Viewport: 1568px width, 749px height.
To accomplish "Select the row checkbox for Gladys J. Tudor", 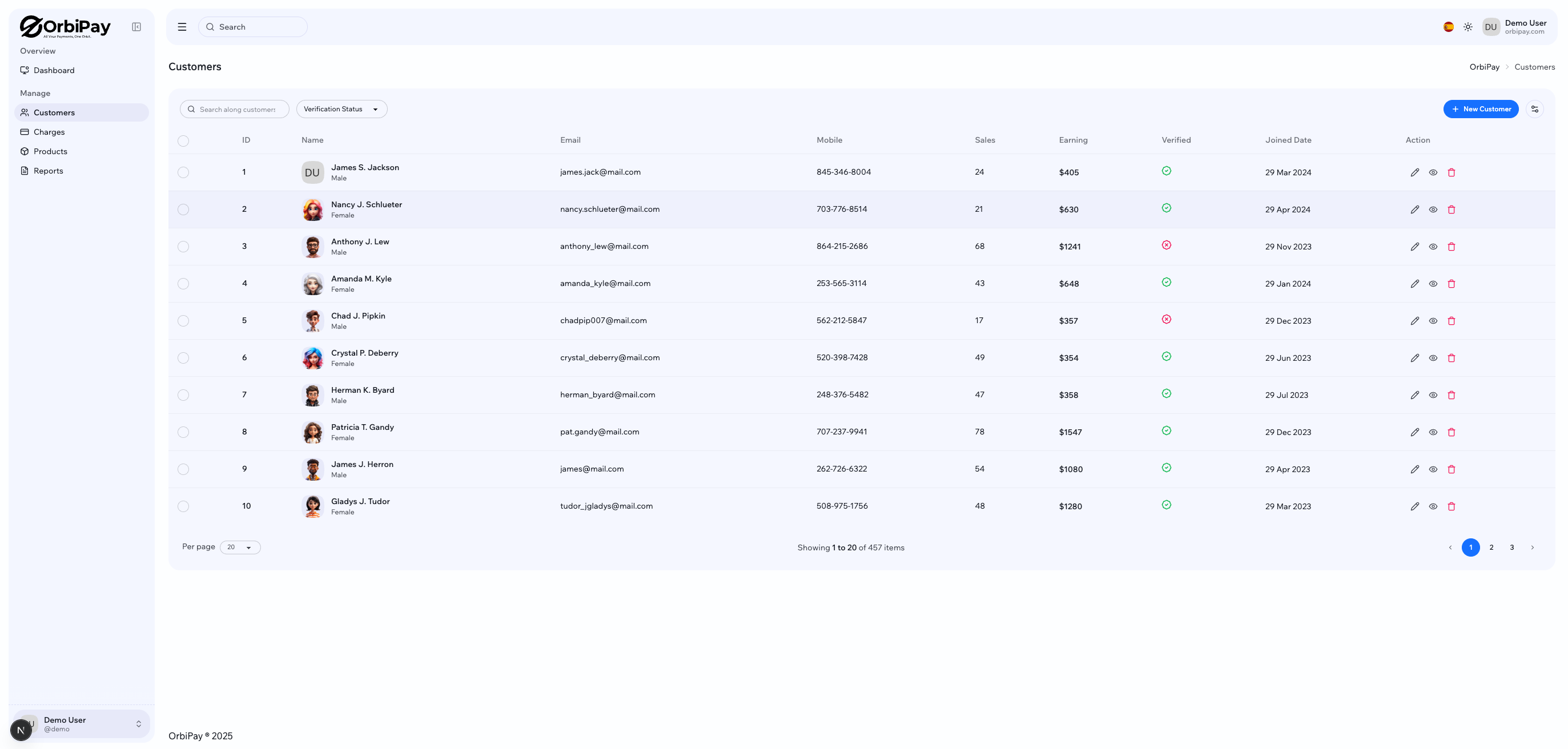I will coord(184,506).
